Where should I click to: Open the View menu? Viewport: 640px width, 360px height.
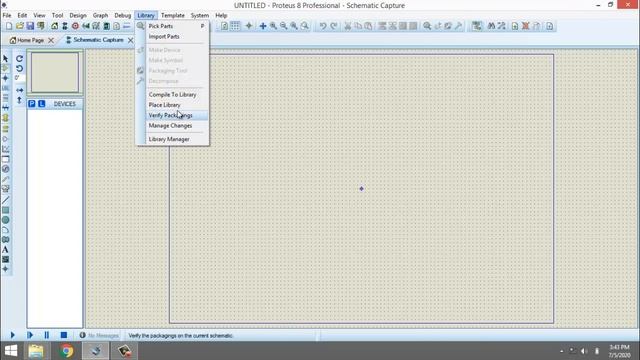(39, 15)
